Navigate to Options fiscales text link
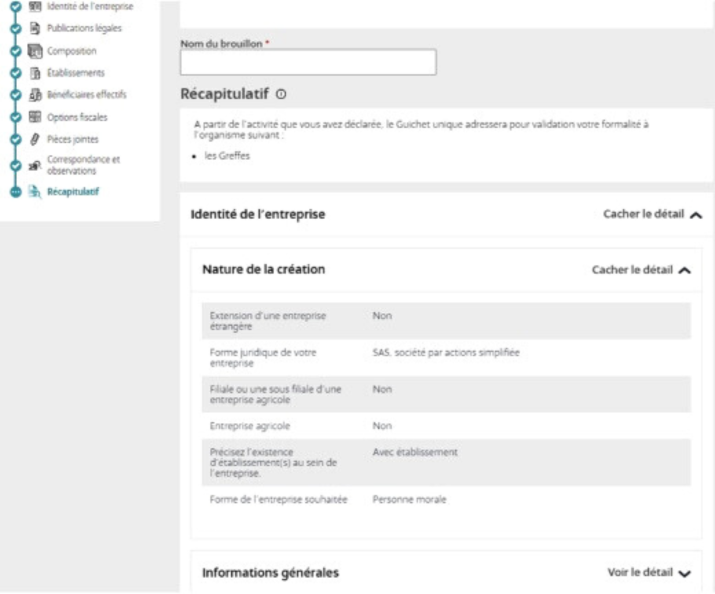Screen dimensions: 715x594 77,117
